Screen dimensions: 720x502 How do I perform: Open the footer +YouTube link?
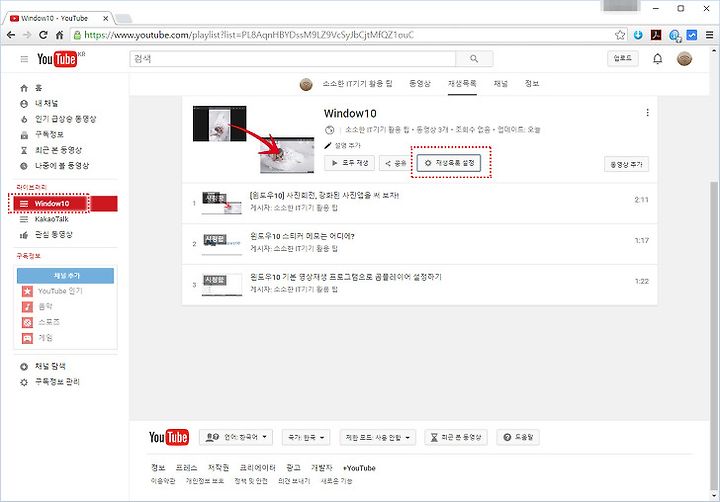click(x=360, y=468)
